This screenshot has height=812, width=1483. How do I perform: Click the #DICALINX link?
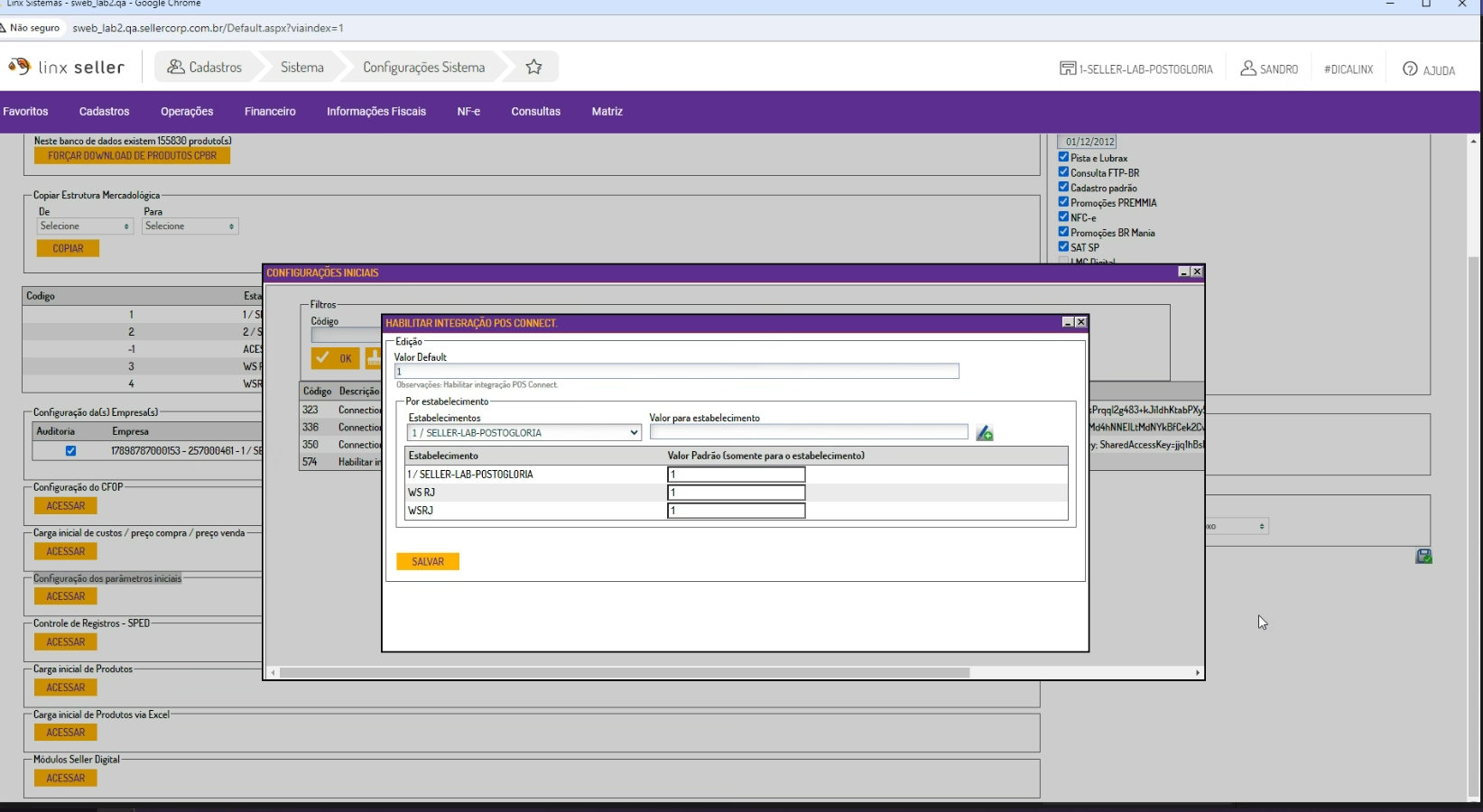(1349, 69)
